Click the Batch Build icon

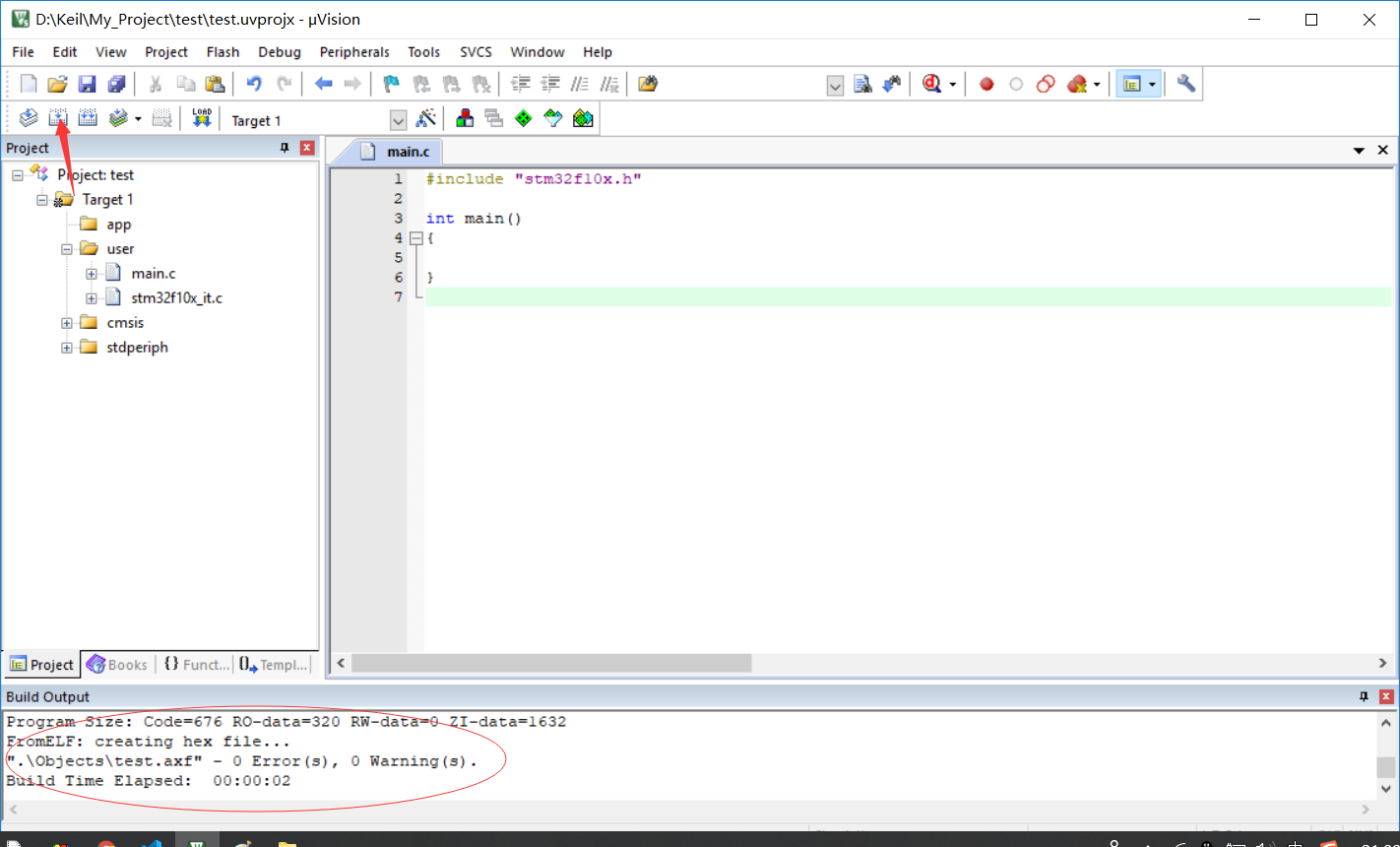pos(118,119)
